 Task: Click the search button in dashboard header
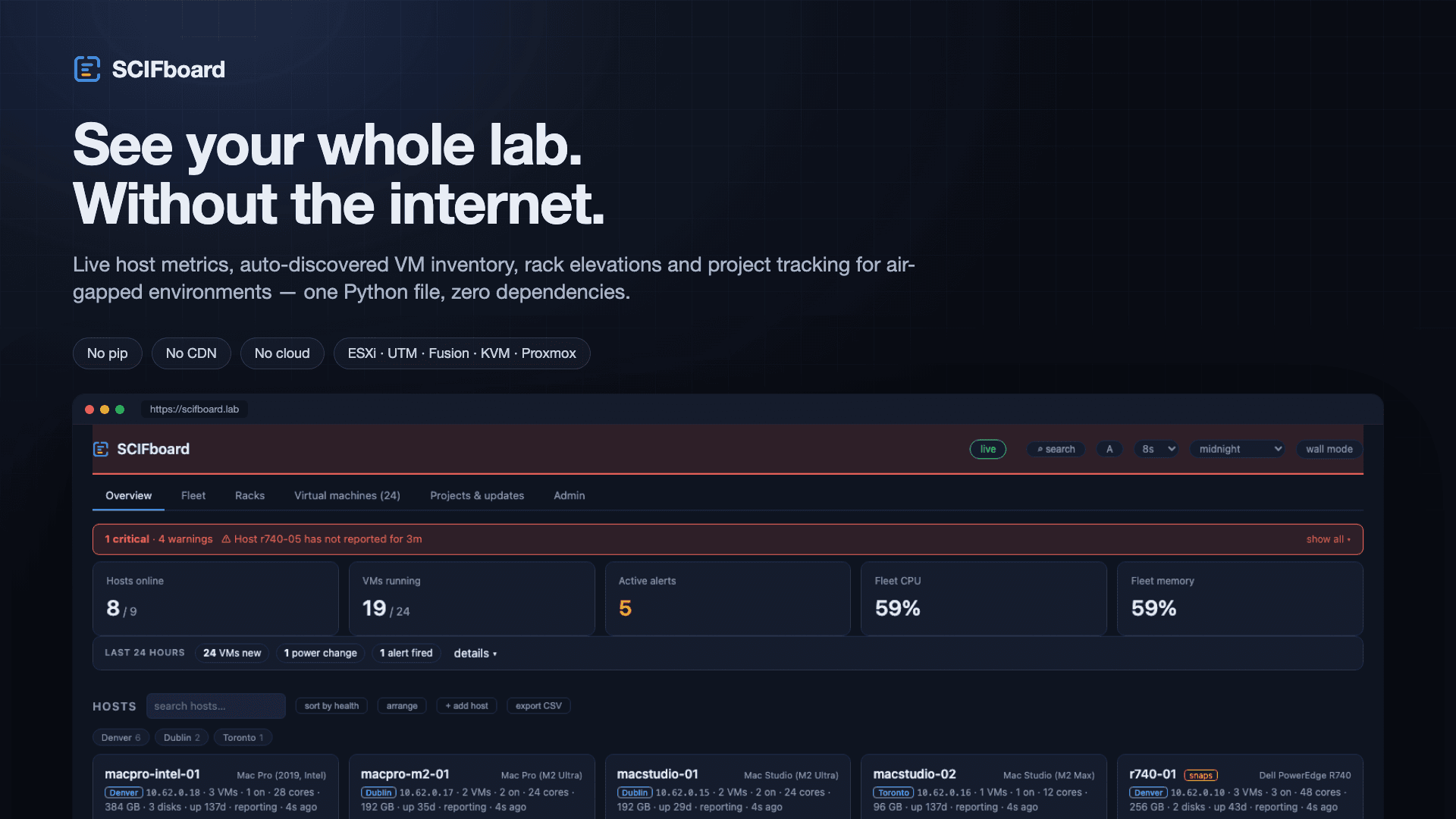click(x=1056, y=449)
